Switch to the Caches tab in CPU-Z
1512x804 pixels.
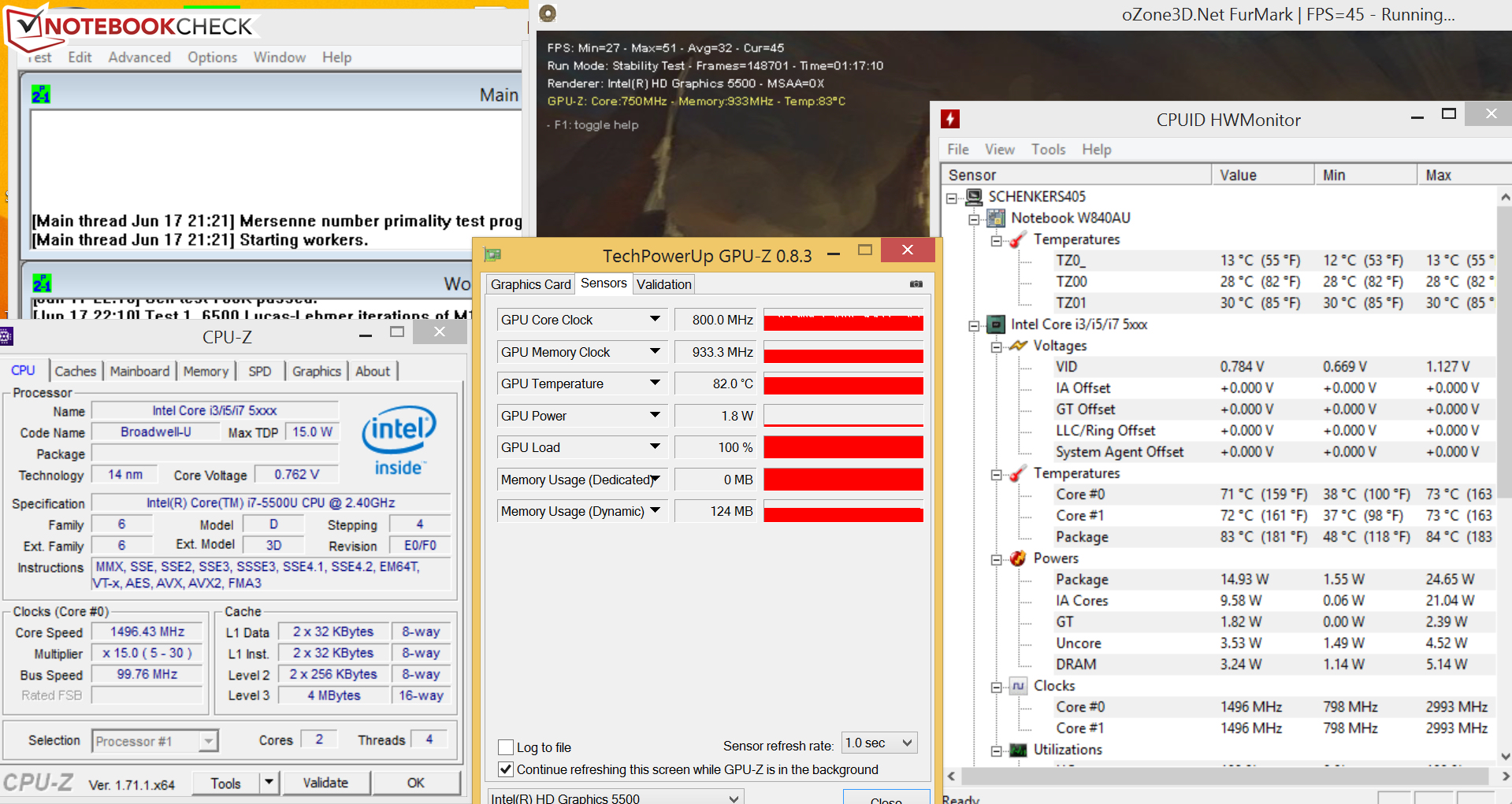click(x=76, y=371)
